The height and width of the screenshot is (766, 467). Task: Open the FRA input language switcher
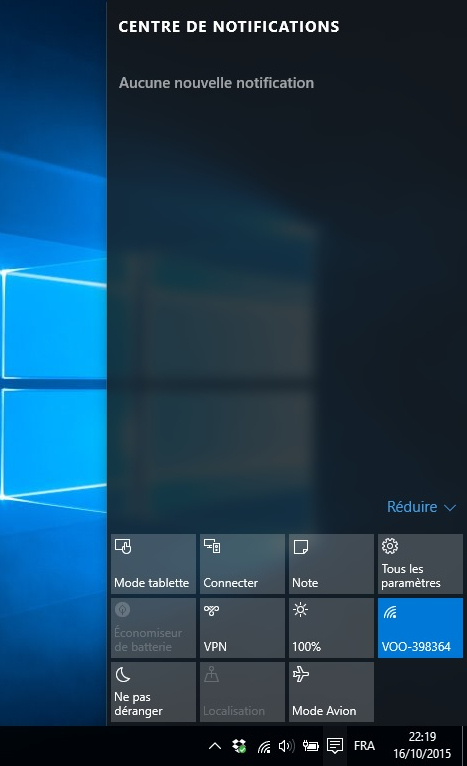(x=364, y=746)
